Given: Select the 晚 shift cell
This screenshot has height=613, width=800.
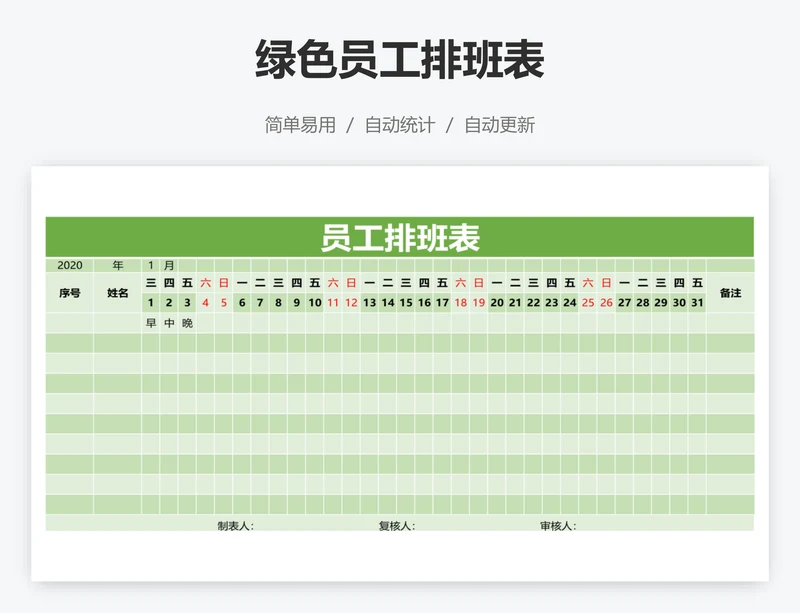Looking at the screenshot, I should point(187,323).
